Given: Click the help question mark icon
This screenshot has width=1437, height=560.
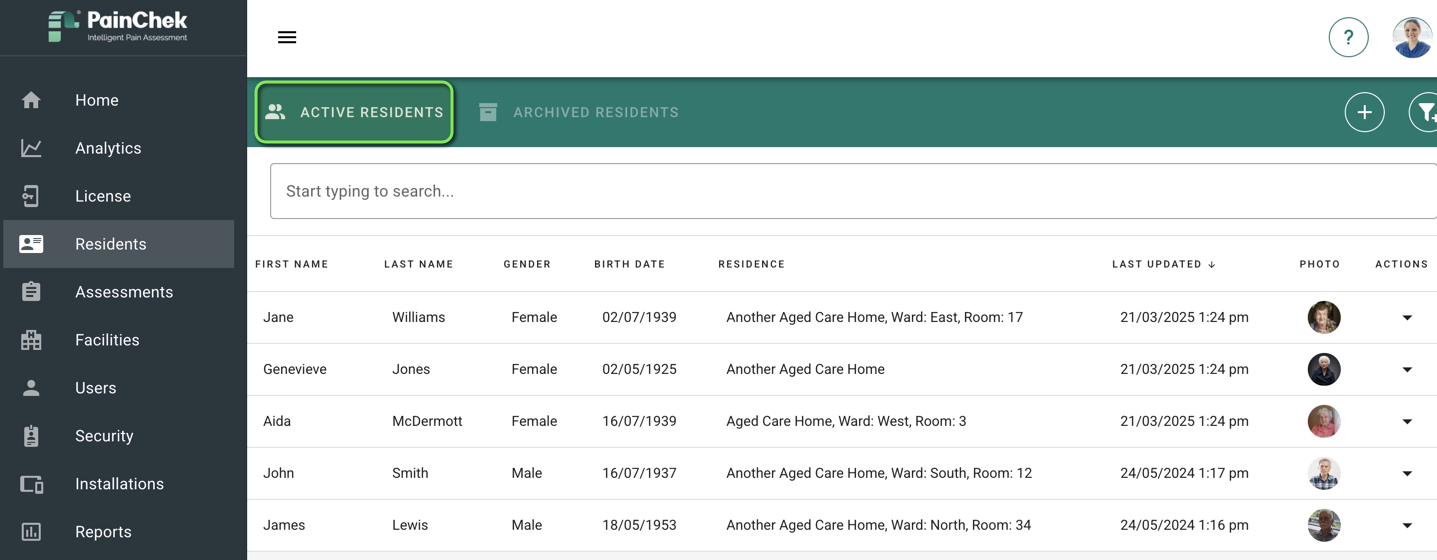Looking at the screenshot, I should point(1348,37).
